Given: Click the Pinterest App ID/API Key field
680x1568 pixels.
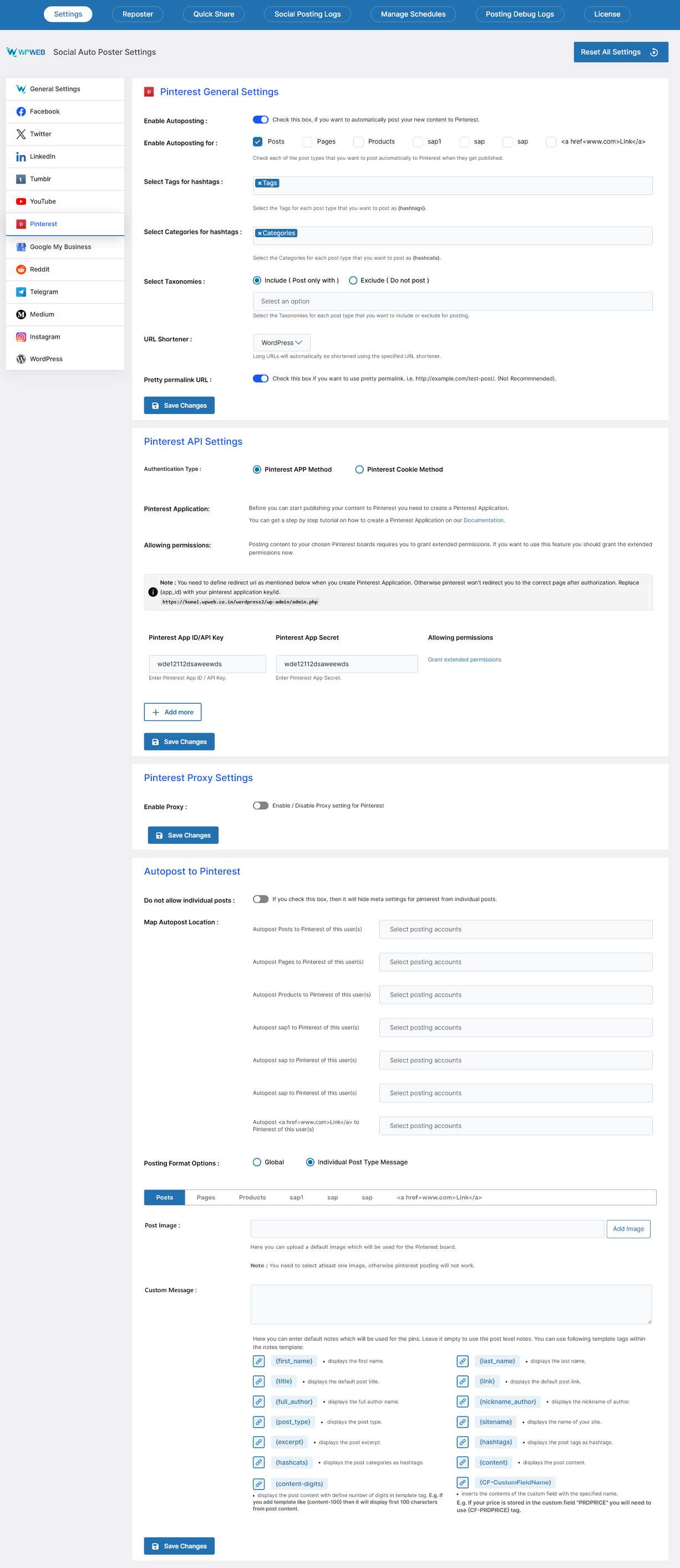Looking at the screenshot, I should pos(207,664).
